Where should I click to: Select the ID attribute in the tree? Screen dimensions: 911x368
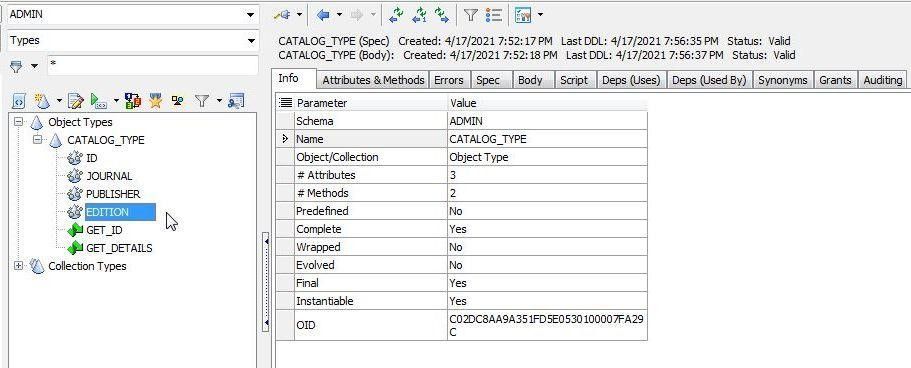point(92,158)
